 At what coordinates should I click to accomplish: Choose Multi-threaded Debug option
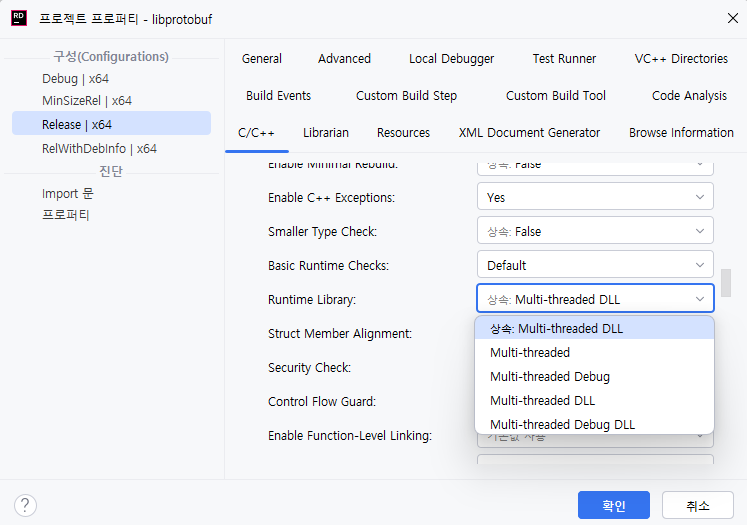[x=594, y=376]
